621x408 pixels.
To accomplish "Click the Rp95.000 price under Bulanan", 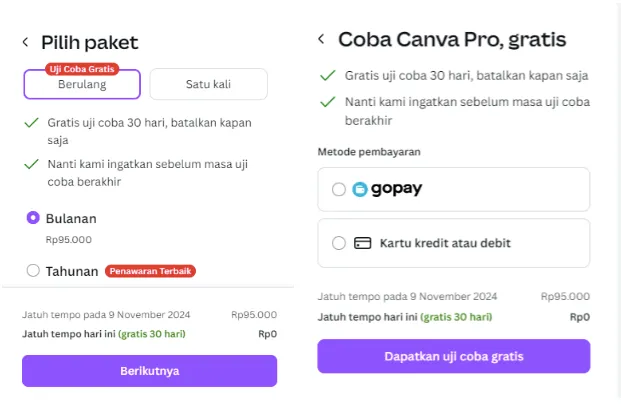I will tap(69, 239).
